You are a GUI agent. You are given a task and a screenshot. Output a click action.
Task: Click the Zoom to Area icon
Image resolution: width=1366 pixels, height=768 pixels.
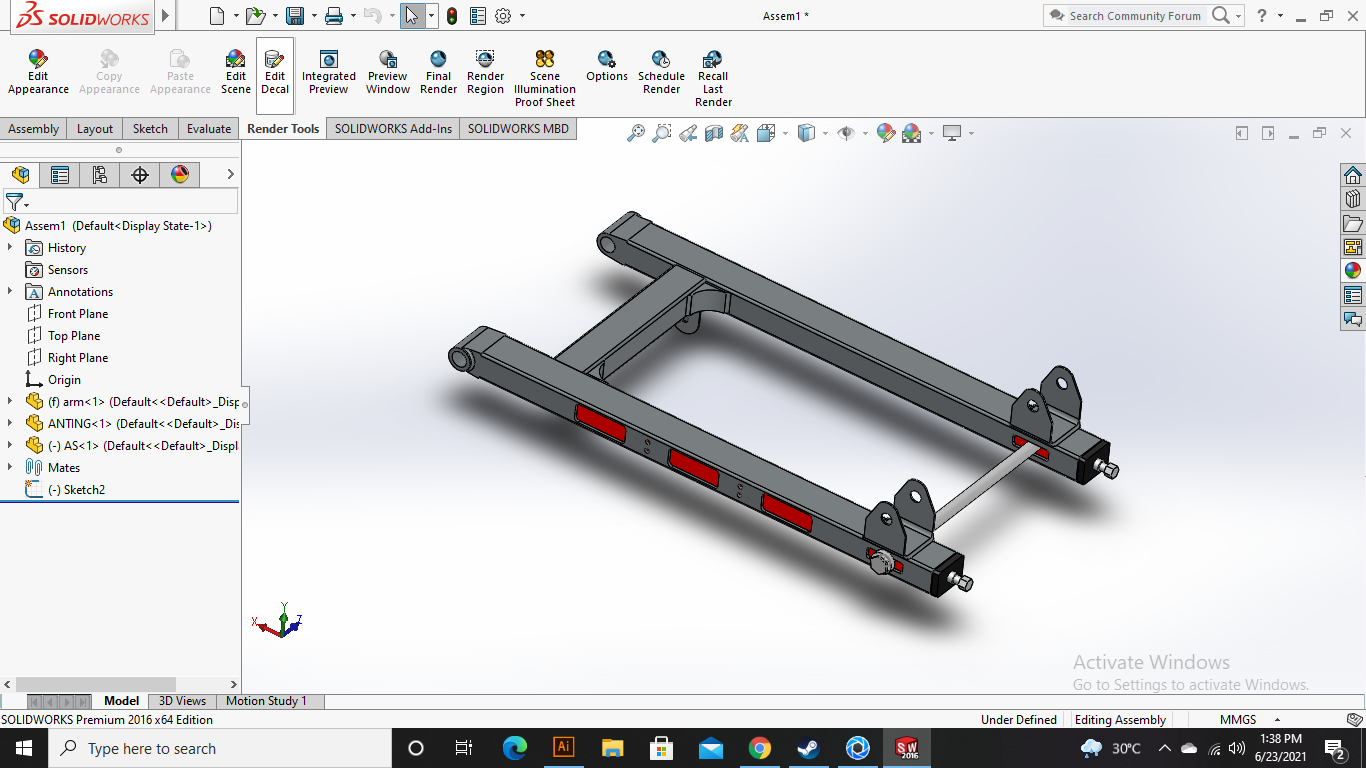[661, 133]
